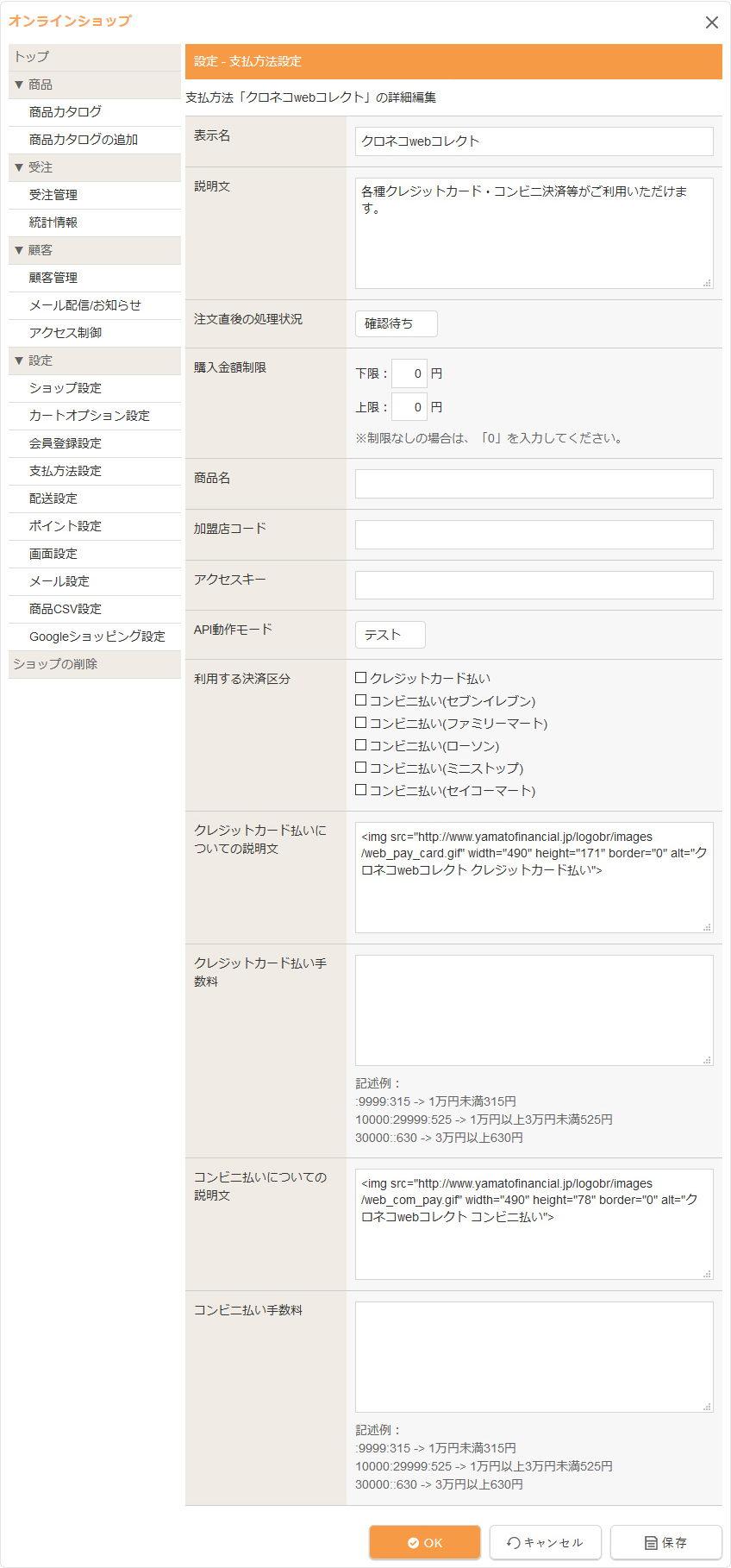Screen dimensions: 731x1568
Task: Collapse the 顧客 sidebar group
Action: [19, 250]
